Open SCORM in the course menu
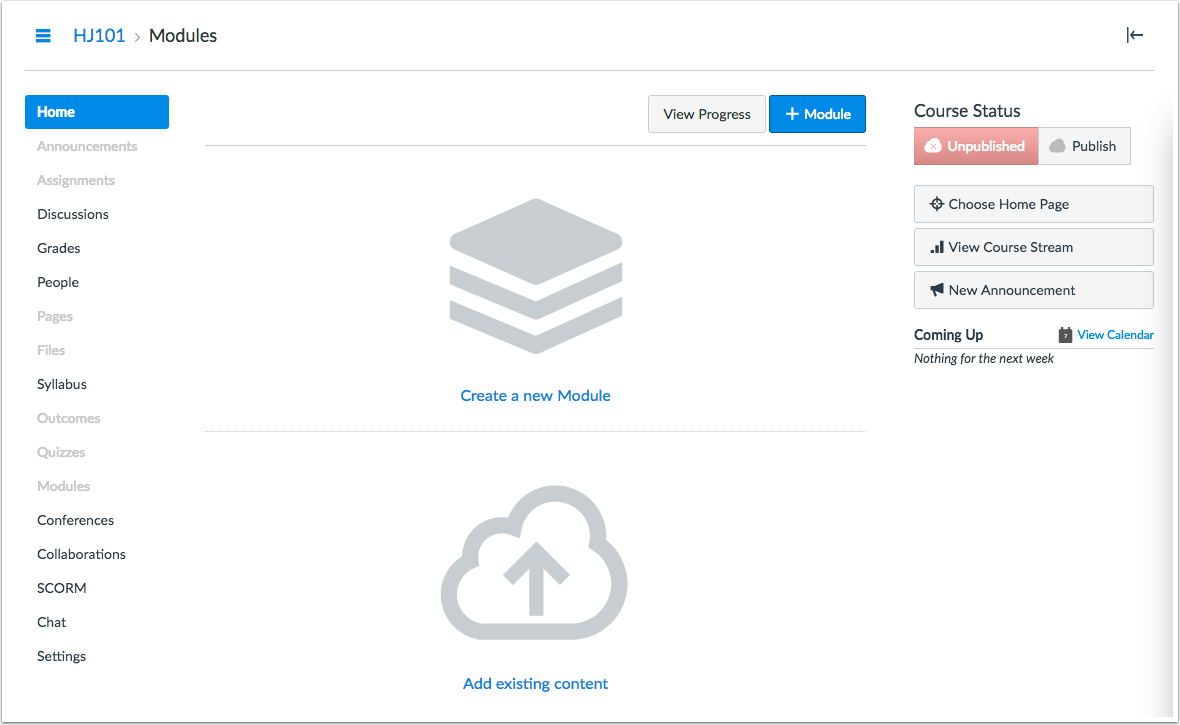1180x725 pixels. click(x=62, y=588)
